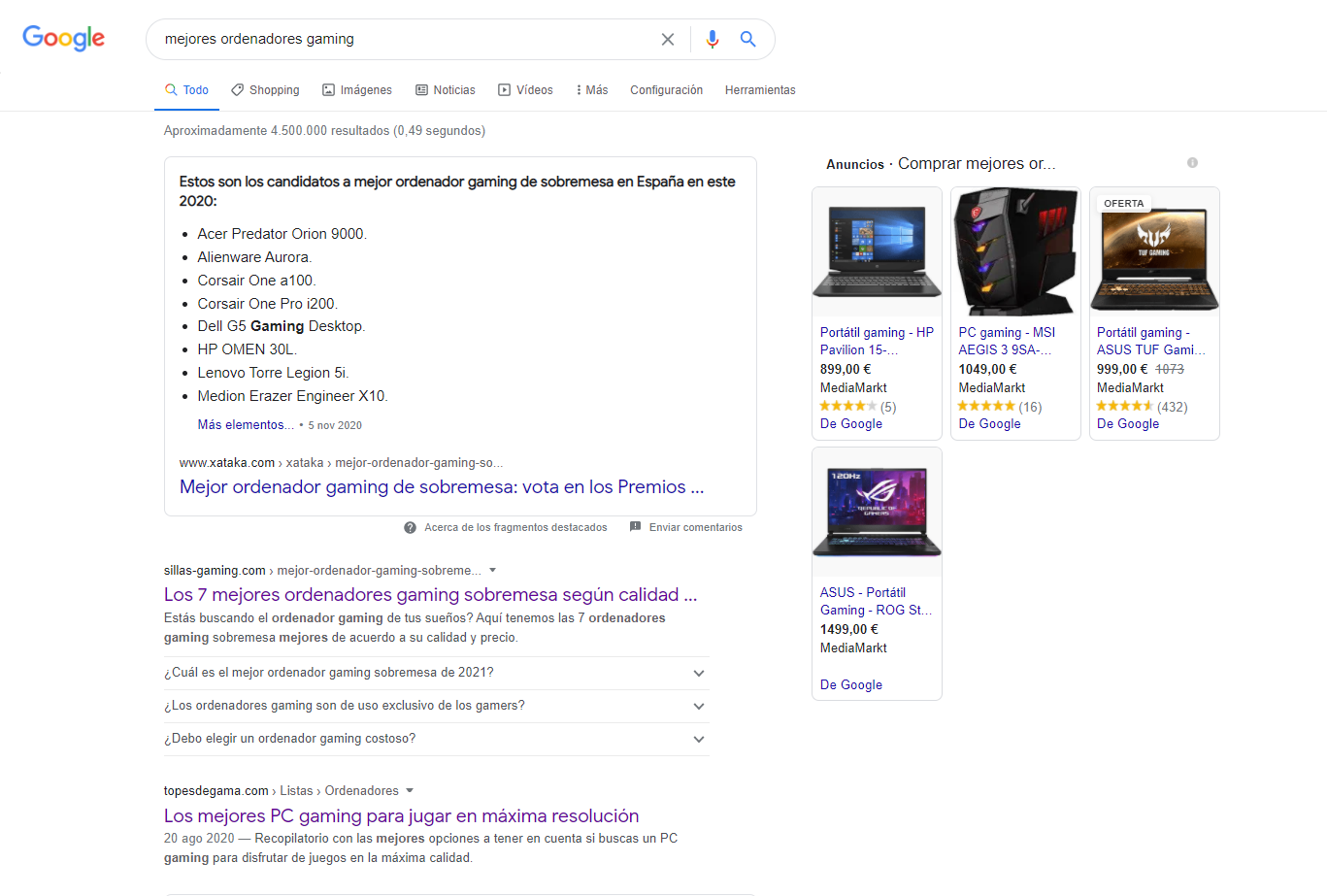Start voice search with the microphone icon

(712, 39)
